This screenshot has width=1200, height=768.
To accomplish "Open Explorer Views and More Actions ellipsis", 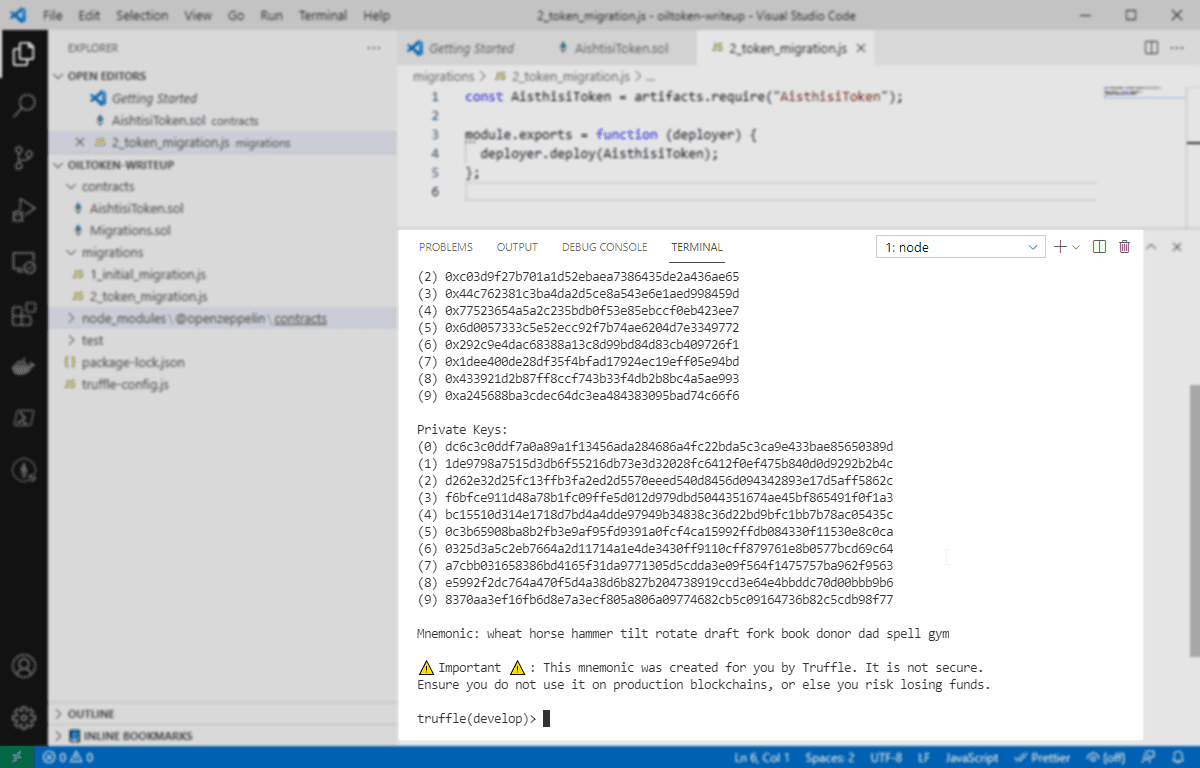I will [374, 48].
